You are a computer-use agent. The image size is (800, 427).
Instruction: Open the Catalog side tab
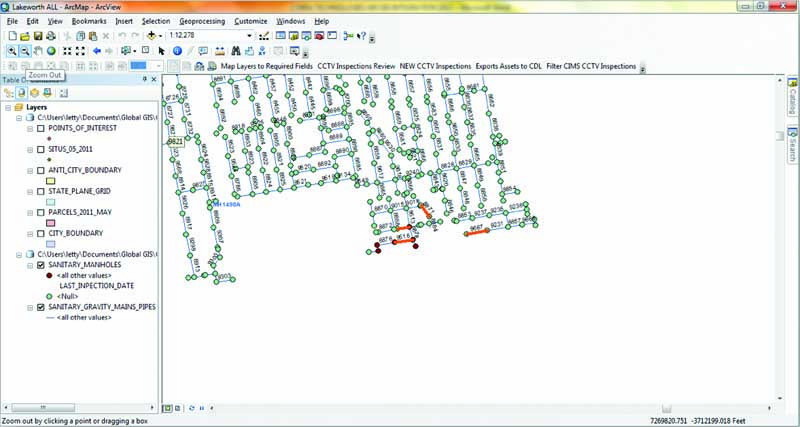(792, 95)
